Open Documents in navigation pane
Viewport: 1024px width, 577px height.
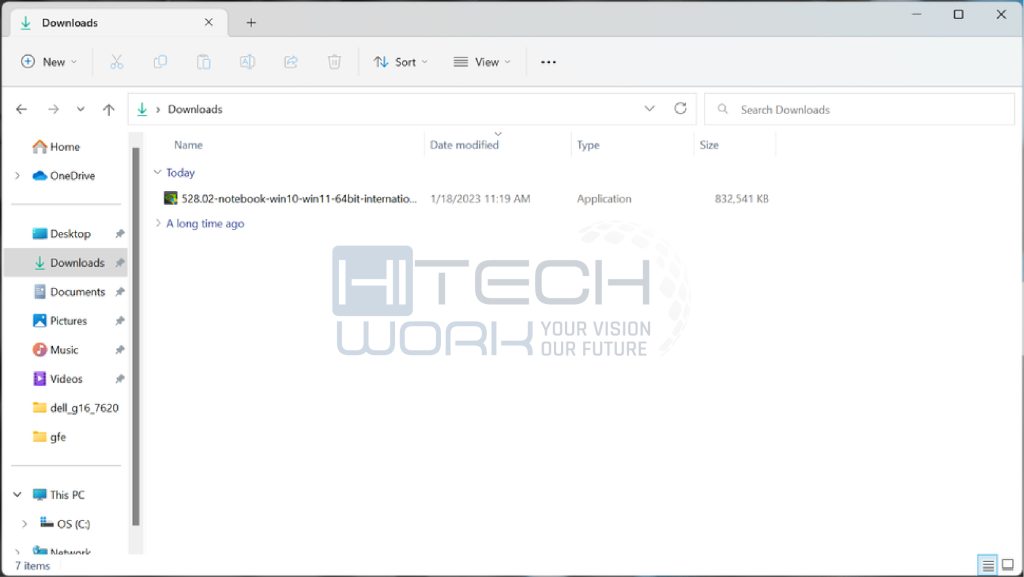(x=69, y=292)
